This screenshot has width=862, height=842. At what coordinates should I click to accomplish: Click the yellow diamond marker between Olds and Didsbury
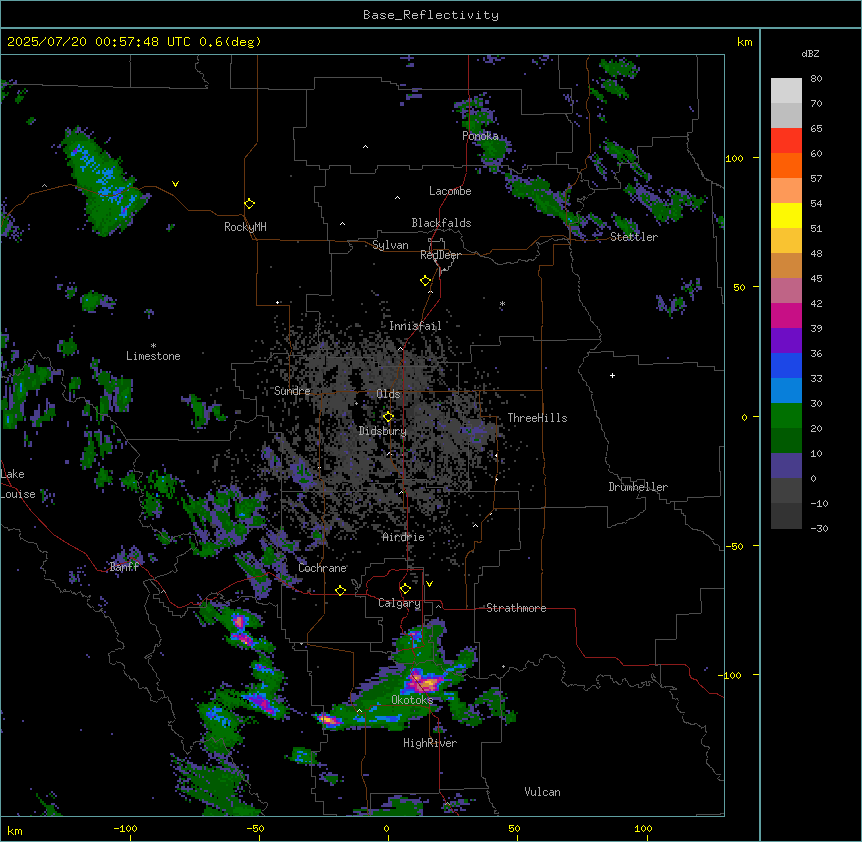click(388, 417)
